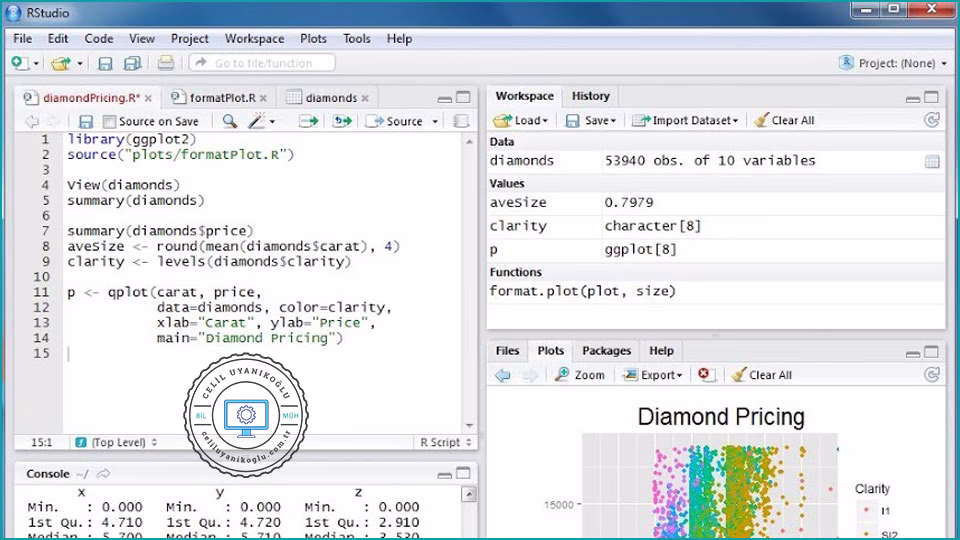Click the editor vertical scrollbar down arrow

coord(470,426)
